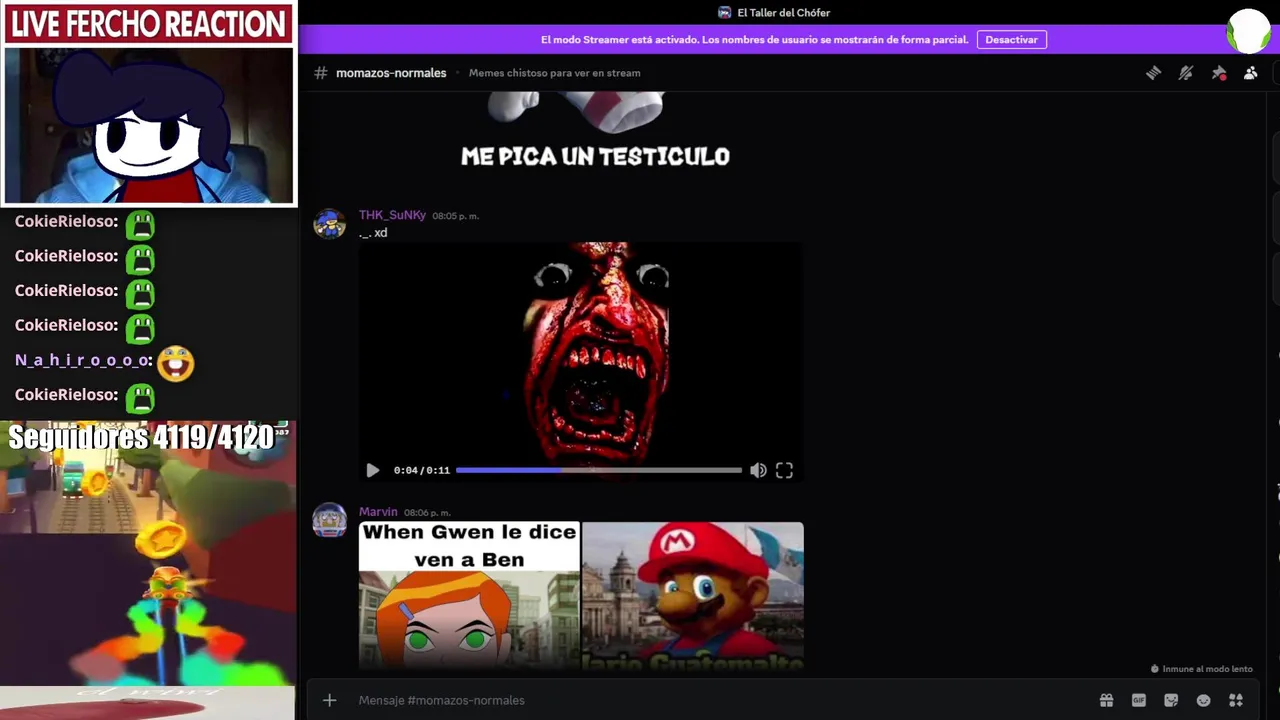The width and height of the screenshot is (1280, 720).
Task: Click the 'Inmune al modo lento' indicator
Action: coord(1202,669)
